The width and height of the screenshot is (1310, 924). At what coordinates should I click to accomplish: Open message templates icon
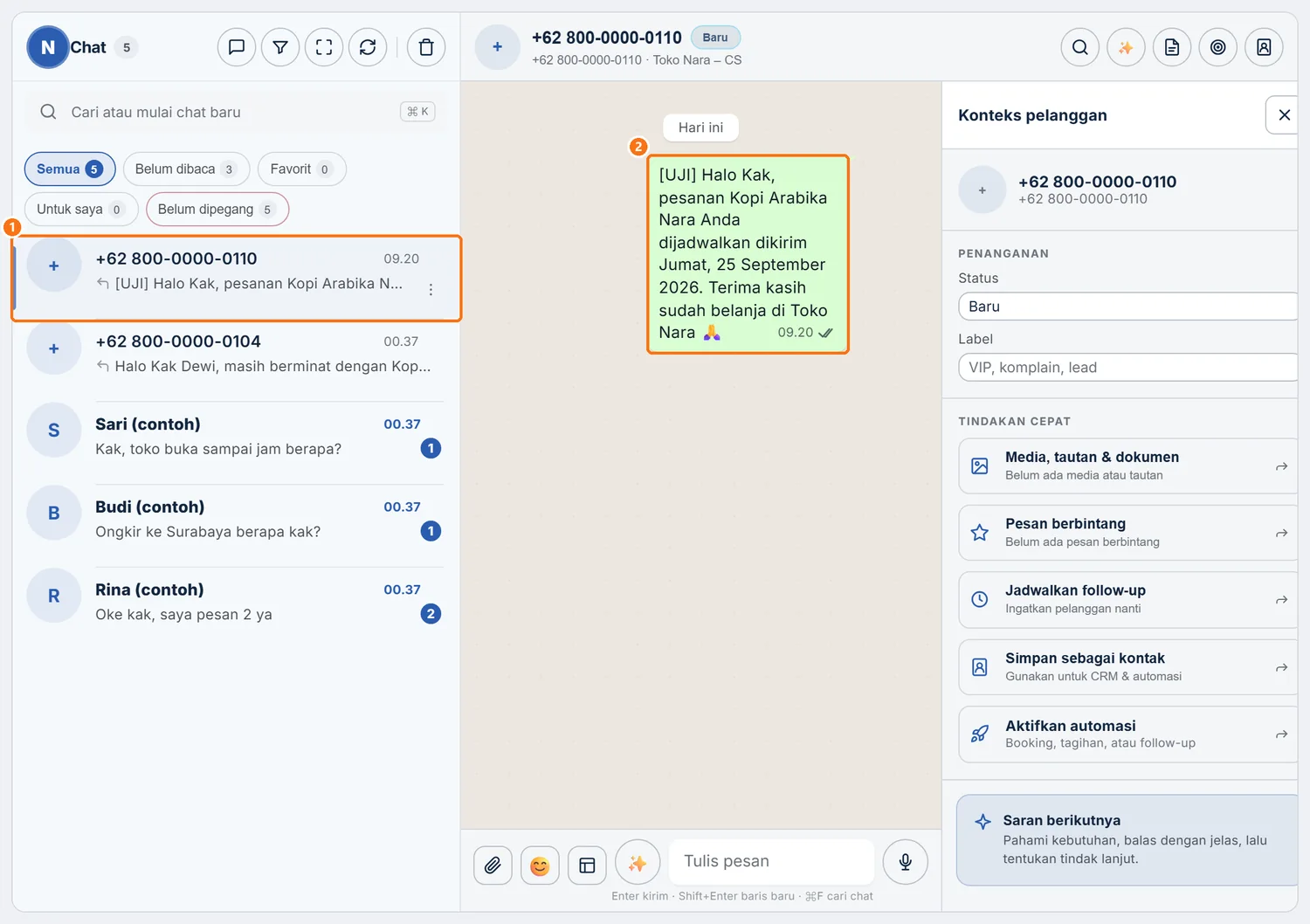(587, 865)
